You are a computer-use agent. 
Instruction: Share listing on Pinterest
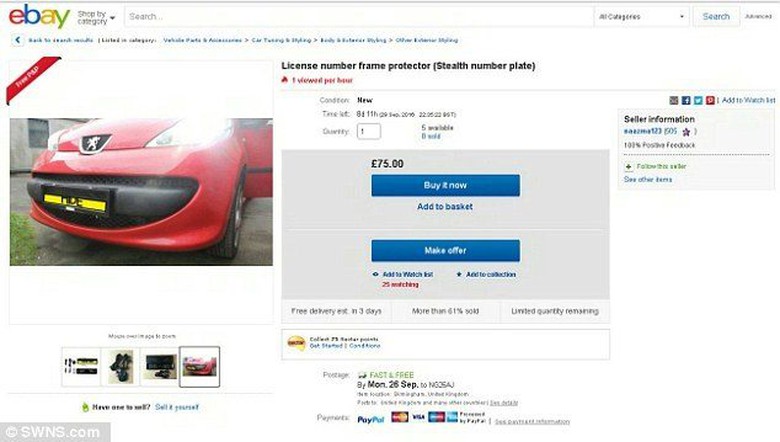[x=710, y=100]
